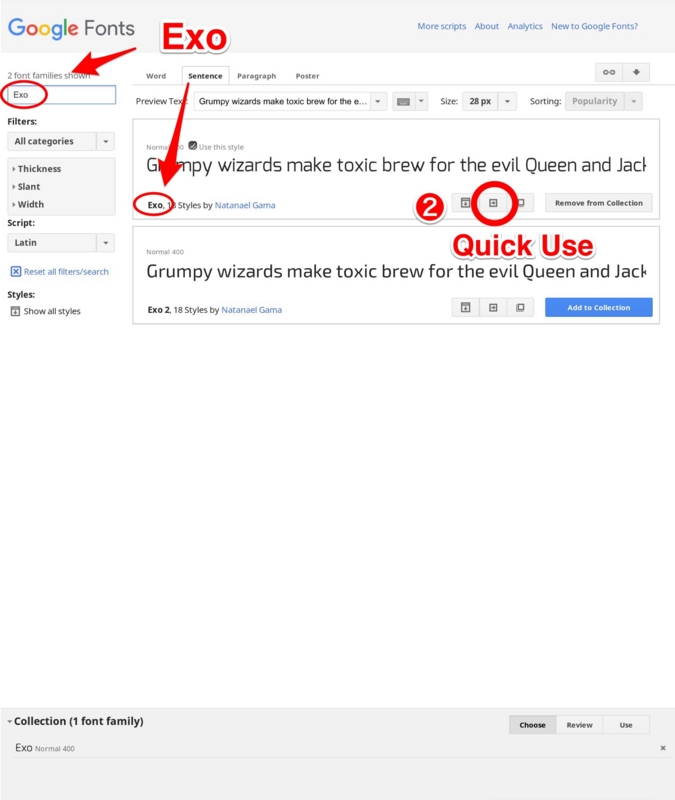Click the Preview Text input box
675x800 pixels.
pyautogui.click(x=283, y=102)
